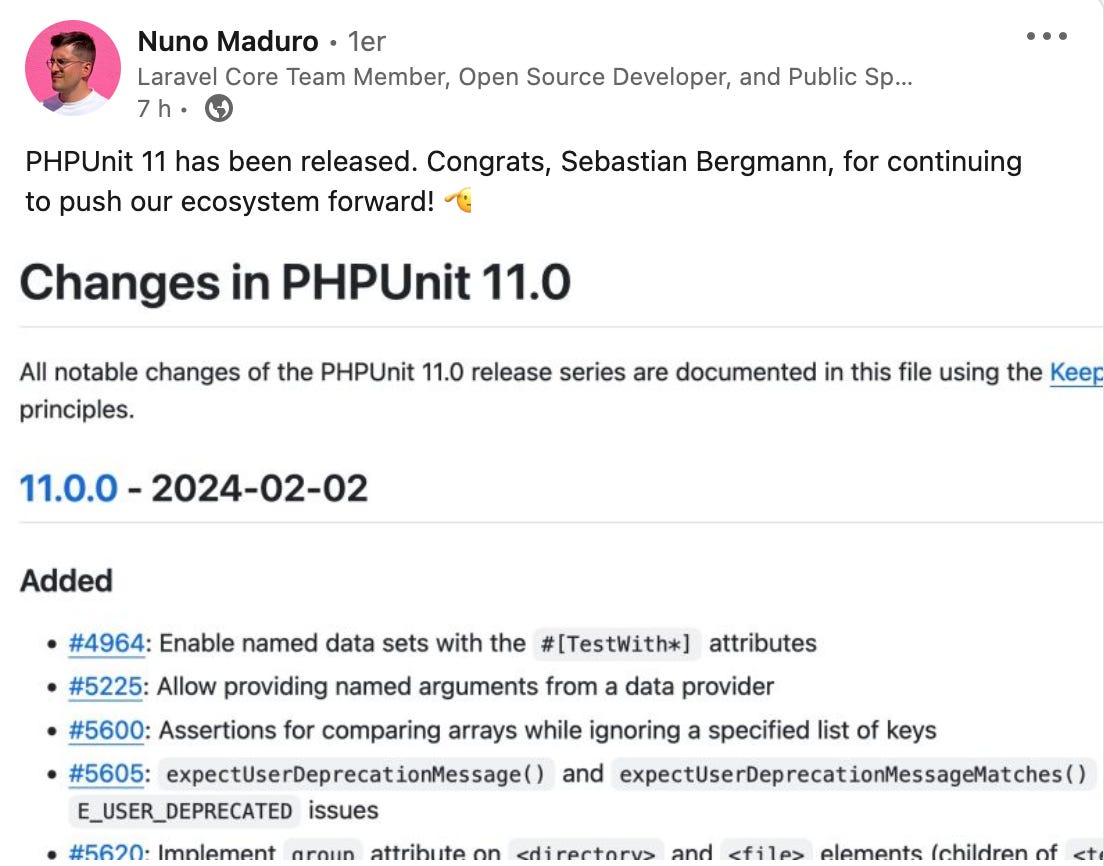Click the Changes in PHPUnit 11.0 heading
The image size is (1104, 866).
295,282
